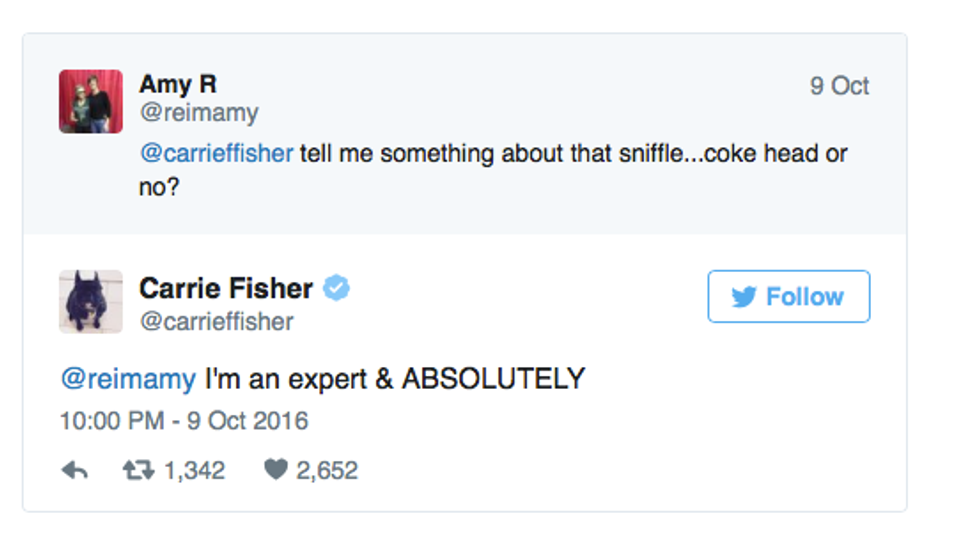Open Amy R's profile picture
This screenshot has height=542, width=980.
pos(90,101)
